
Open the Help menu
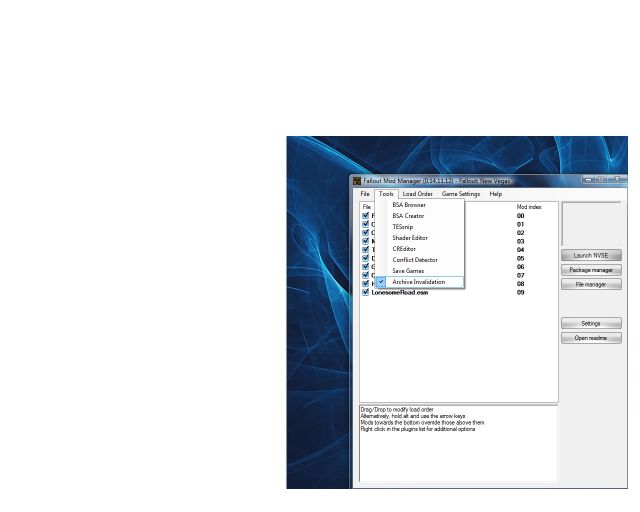[496, 194]
